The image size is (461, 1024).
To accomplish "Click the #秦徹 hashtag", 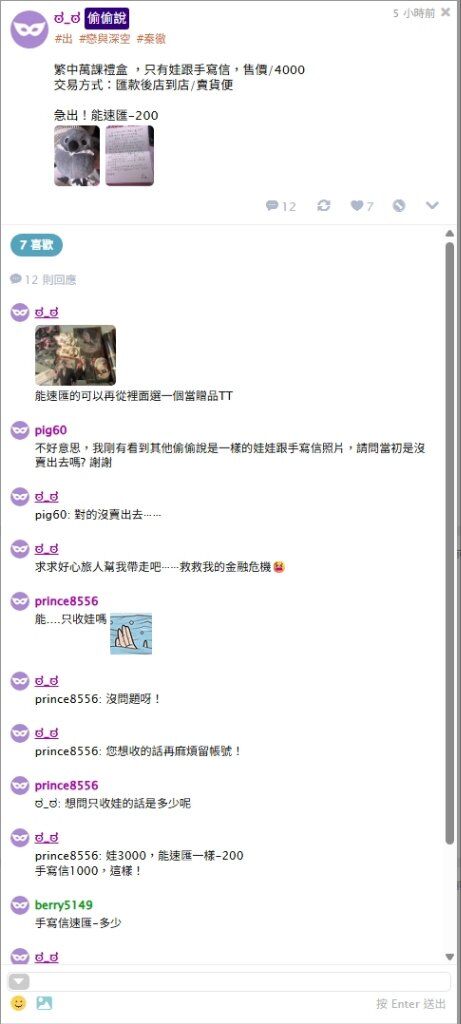I will pos(151,39).
